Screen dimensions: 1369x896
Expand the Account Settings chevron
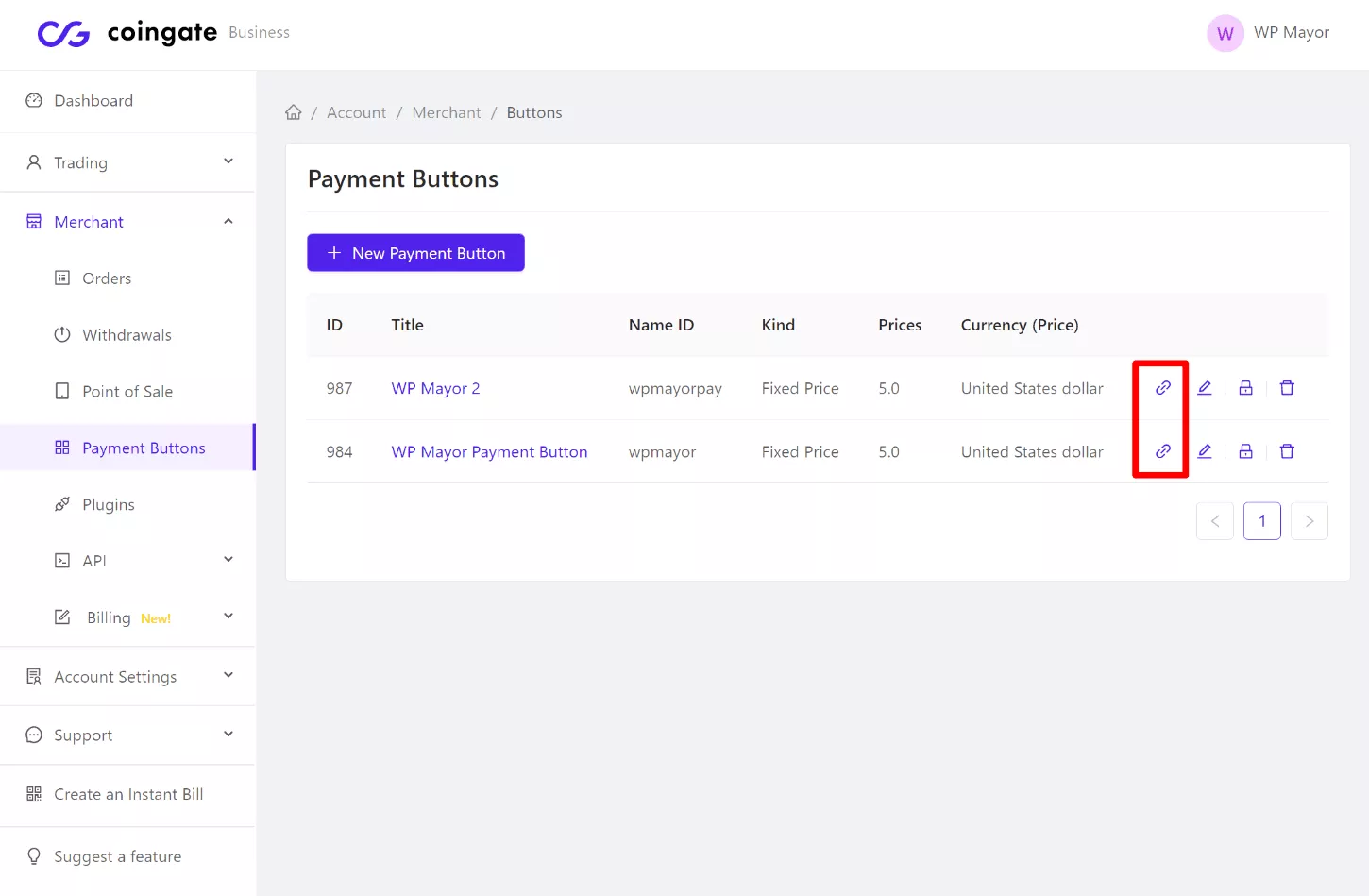[x=228, y=675]
